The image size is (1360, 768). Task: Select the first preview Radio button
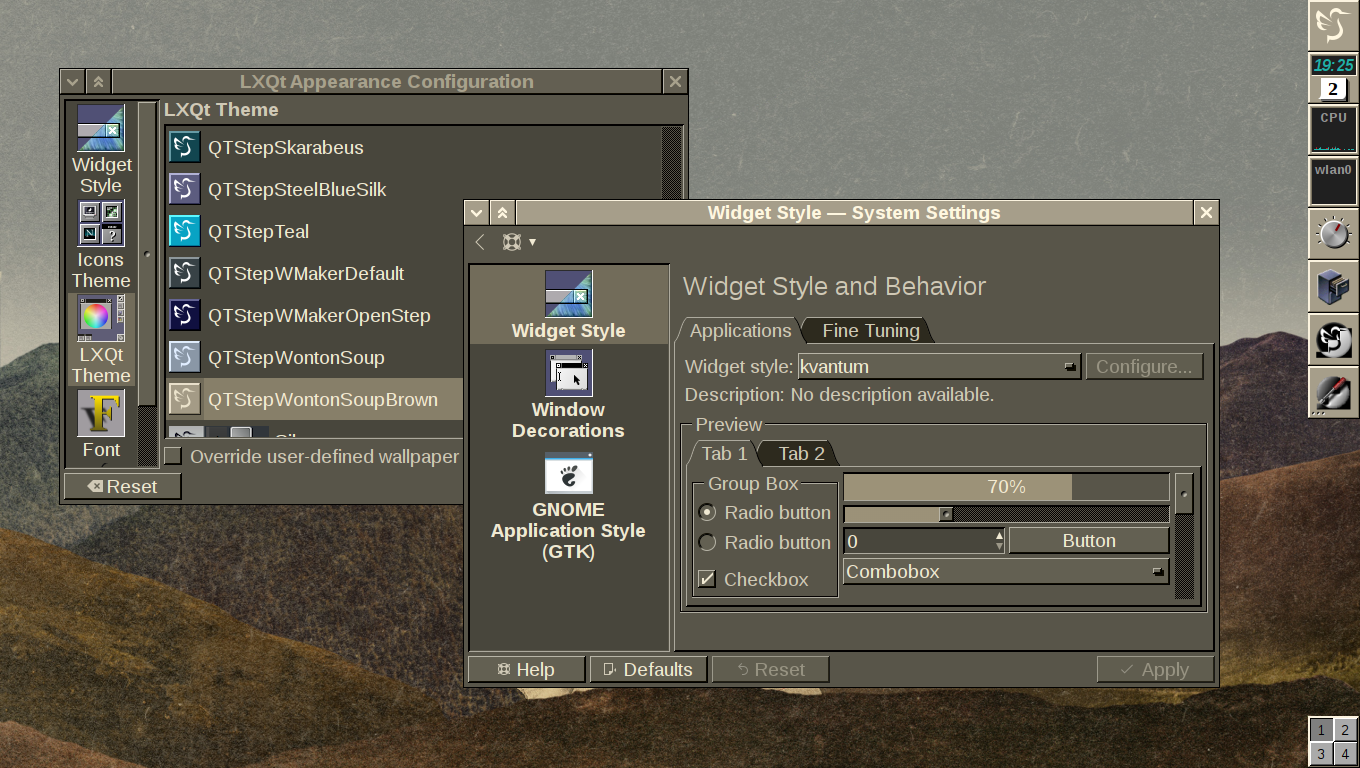[707, 512]
